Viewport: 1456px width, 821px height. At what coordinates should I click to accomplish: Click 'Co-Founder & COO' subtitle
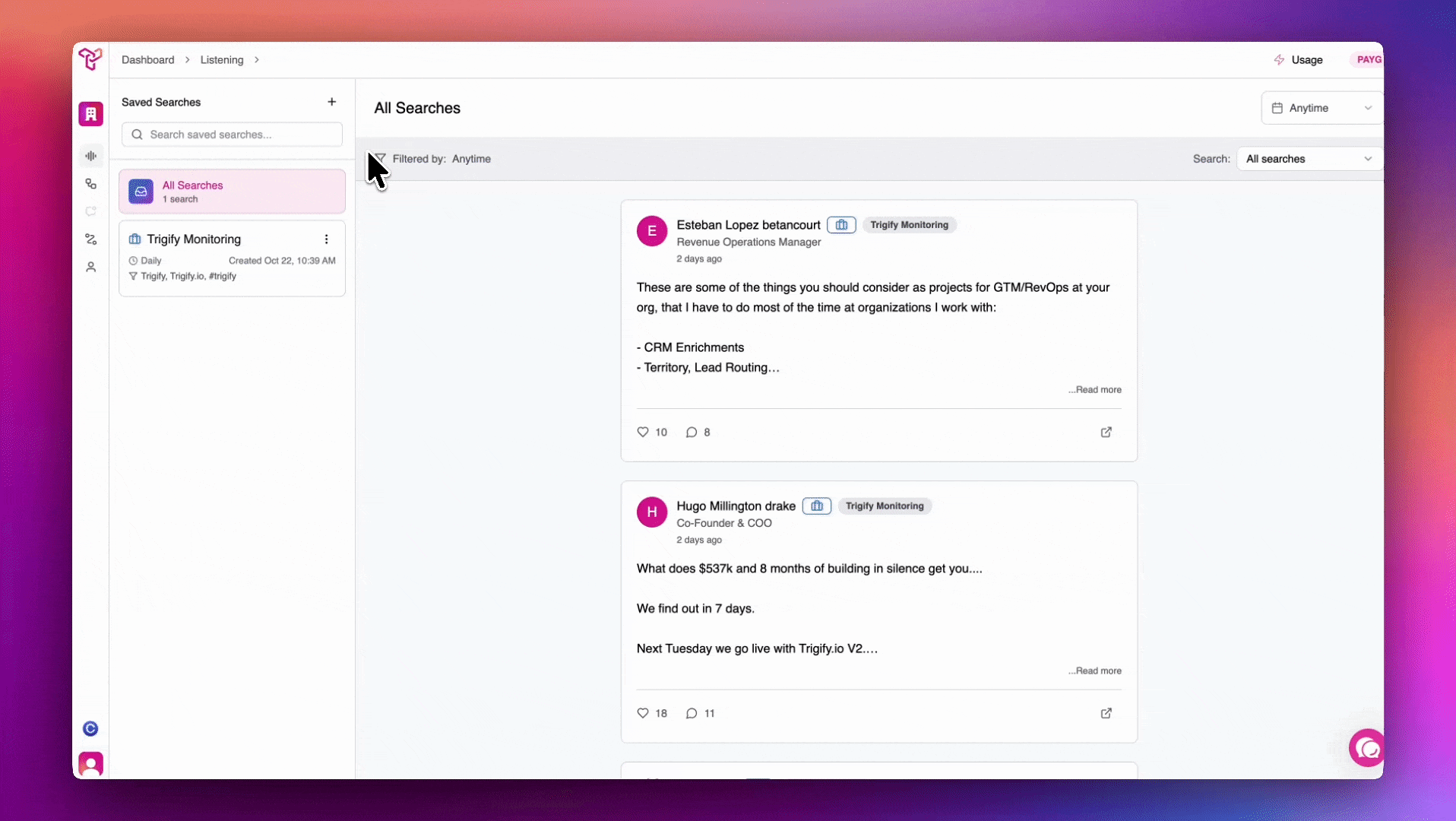coord(724,524)
